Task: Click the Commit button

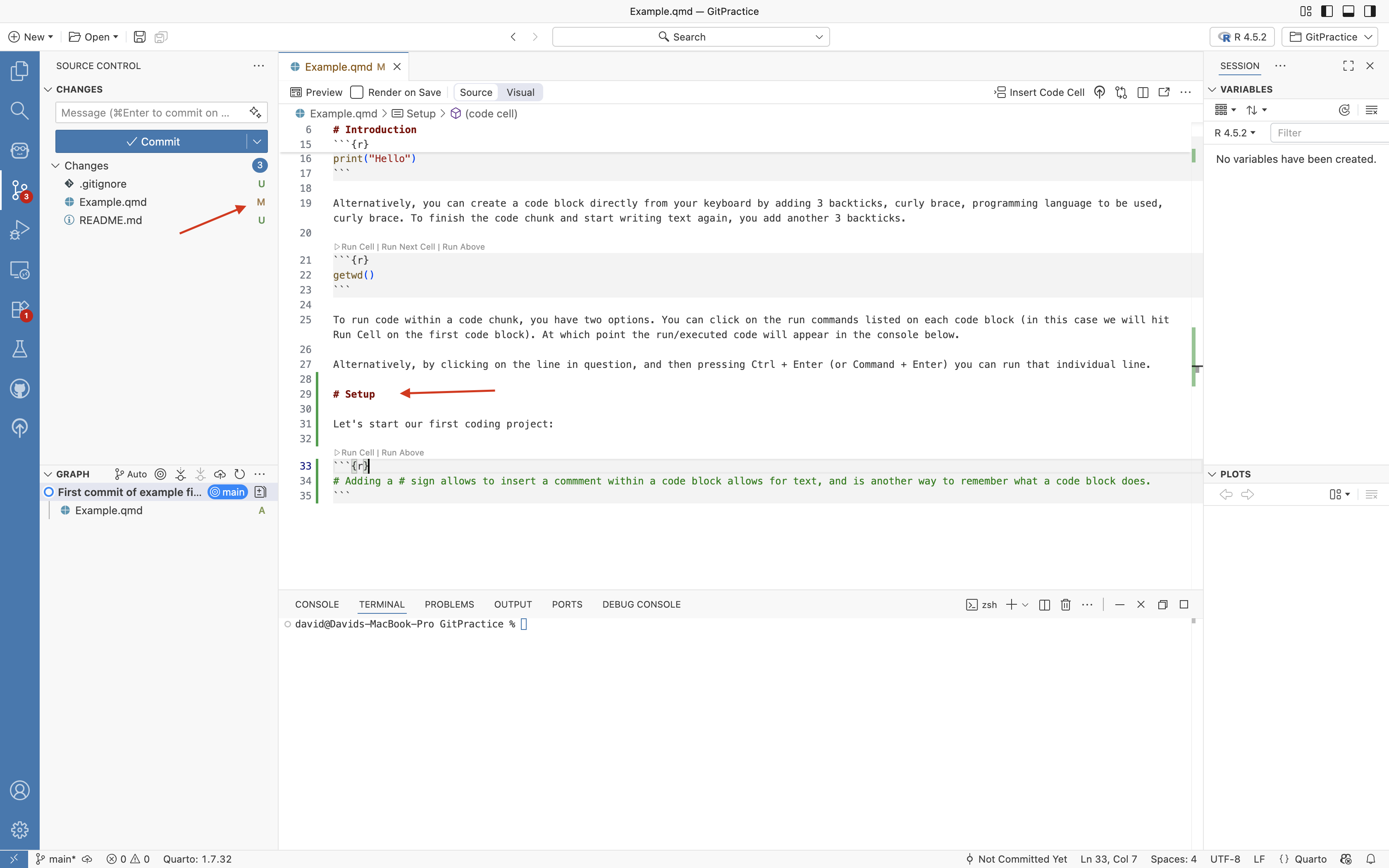Action: click(152, 141)
